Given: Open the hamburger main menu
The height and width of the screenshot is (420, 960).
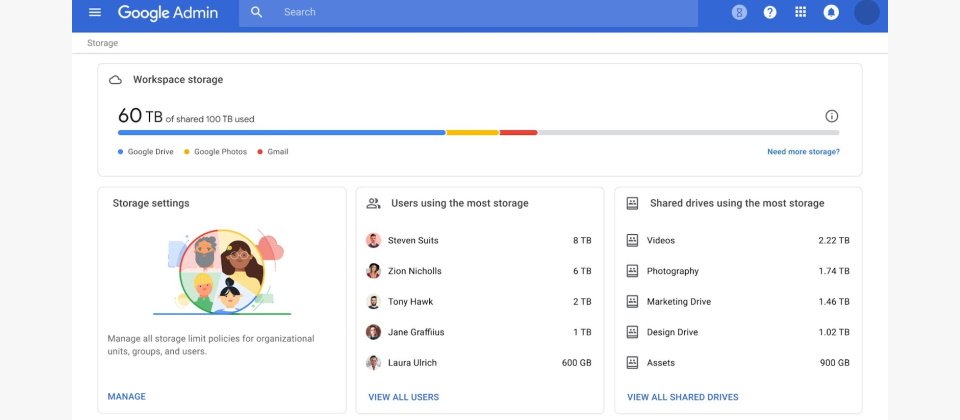Looking at the screenshot, I should tap(95, 12).
